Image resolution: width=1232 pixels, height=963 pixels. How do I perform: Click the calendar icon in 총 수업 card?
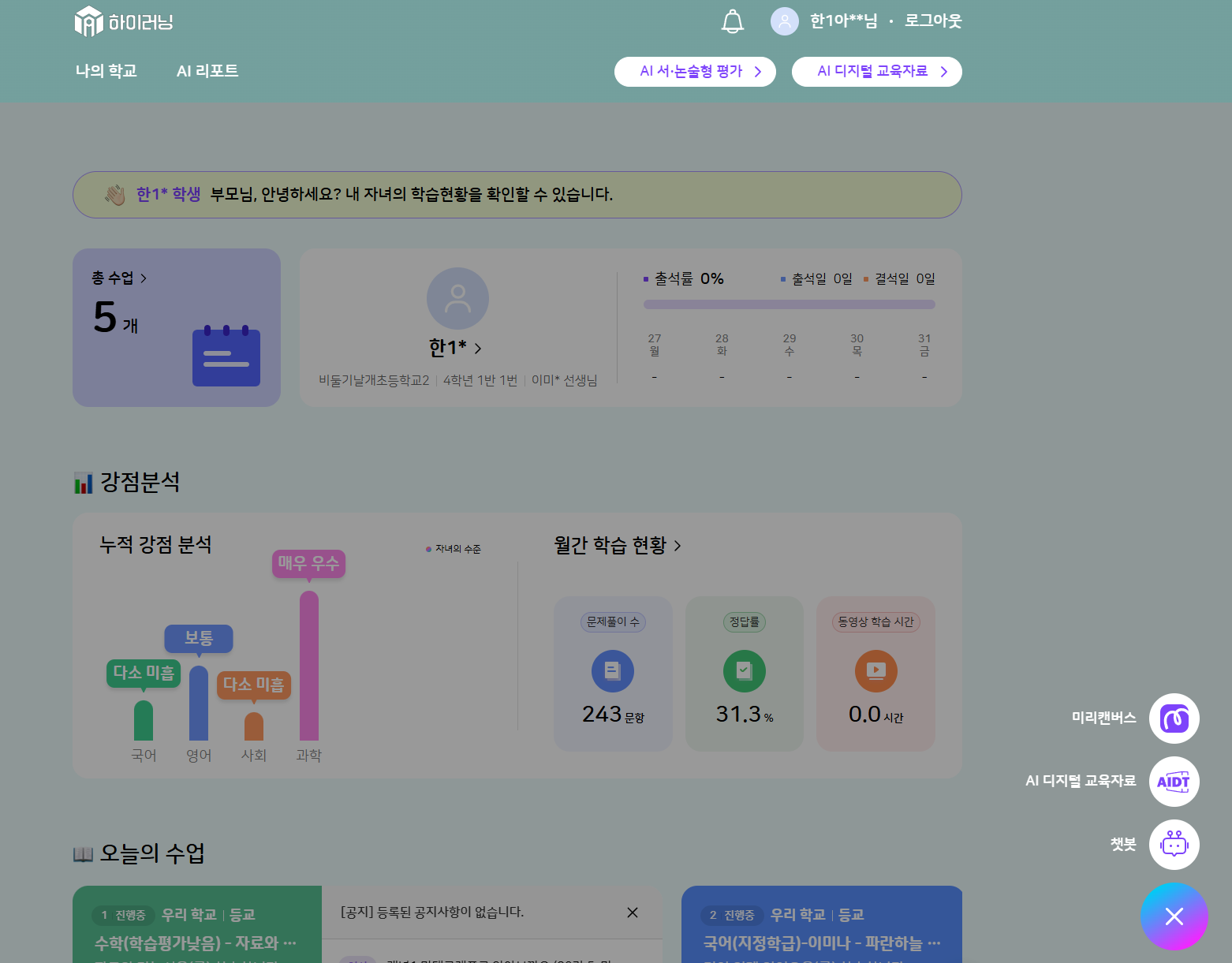pos(226,356)
